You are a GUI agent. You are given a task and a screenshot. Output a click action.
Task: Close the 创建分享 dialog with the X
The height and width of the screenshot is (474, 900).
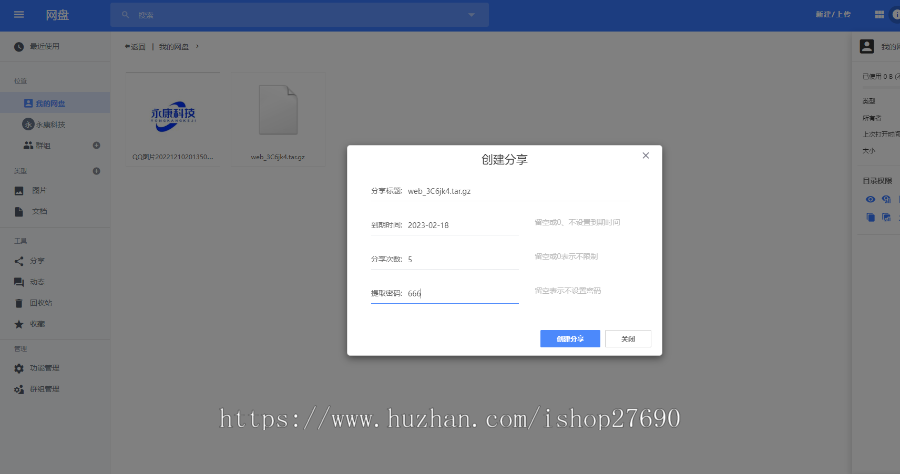[x=646, y=156]
